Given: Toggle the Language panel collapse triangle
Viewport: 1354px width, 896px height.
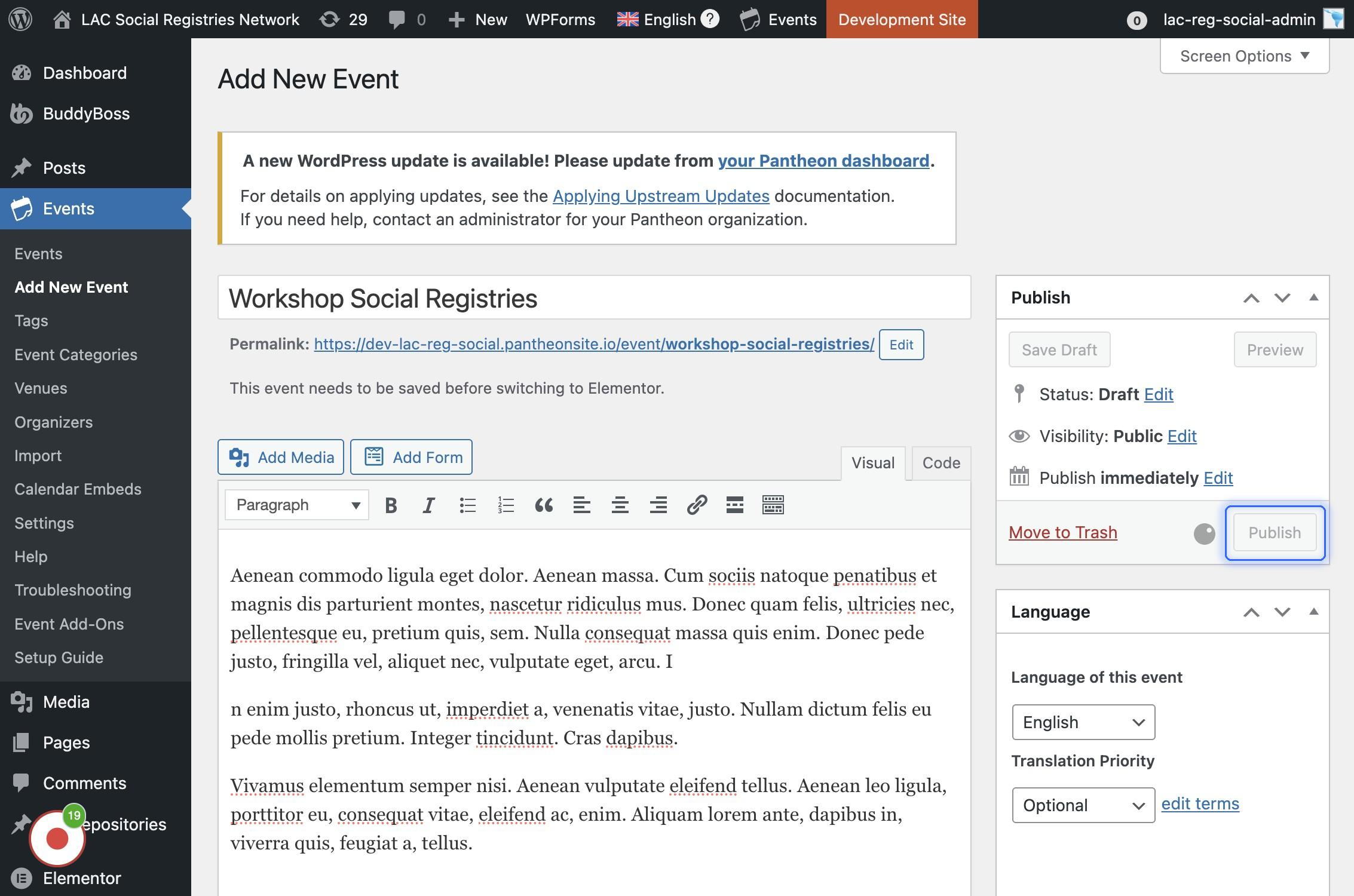Looking at the screenshot, I should 1313,612.
